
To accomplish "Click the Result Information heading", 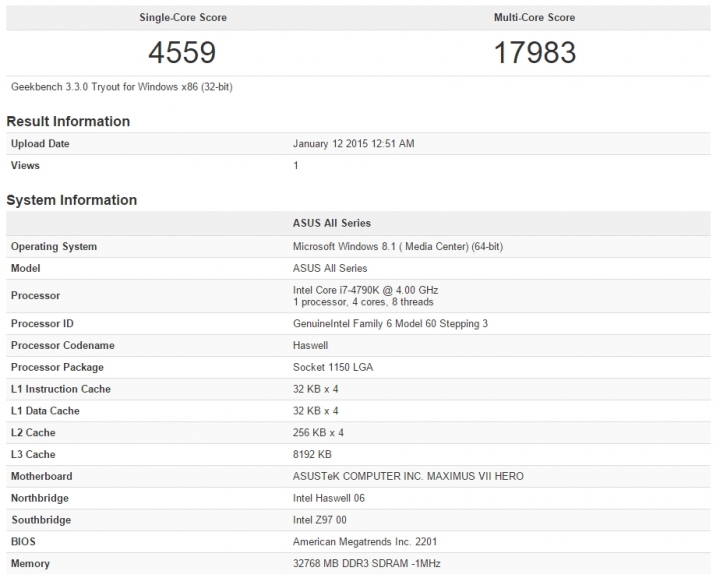I will [x=68, y=121].
